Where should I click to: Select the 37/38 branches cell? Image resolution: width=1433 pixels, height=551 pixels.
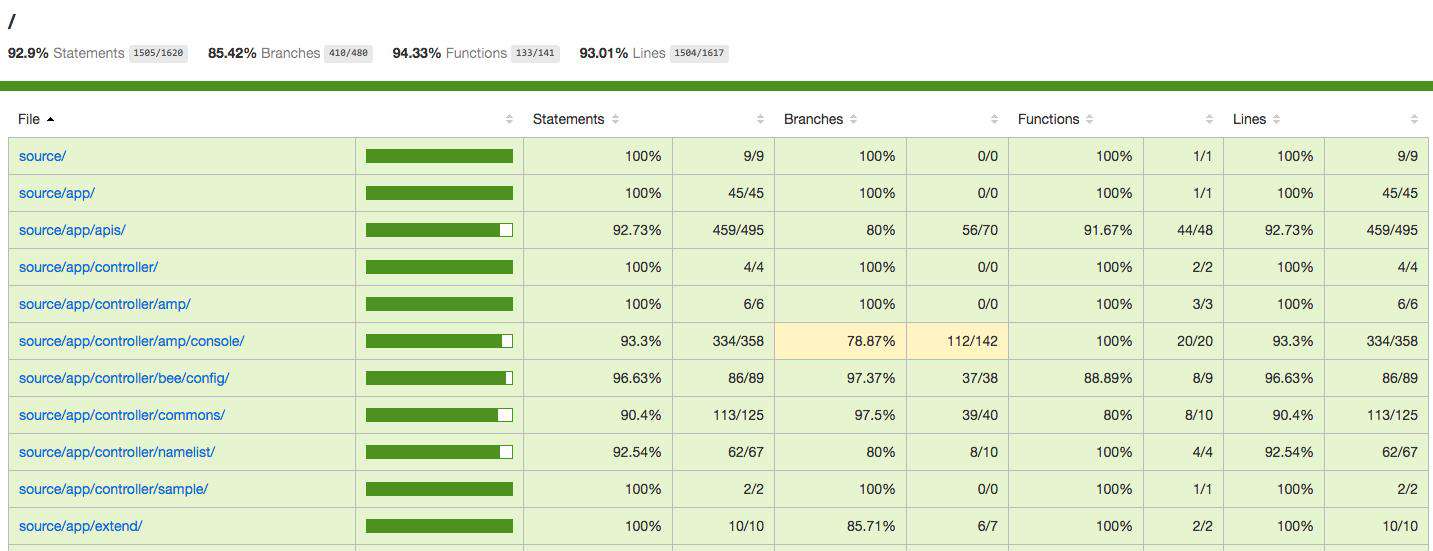click(x=957, y=378)
